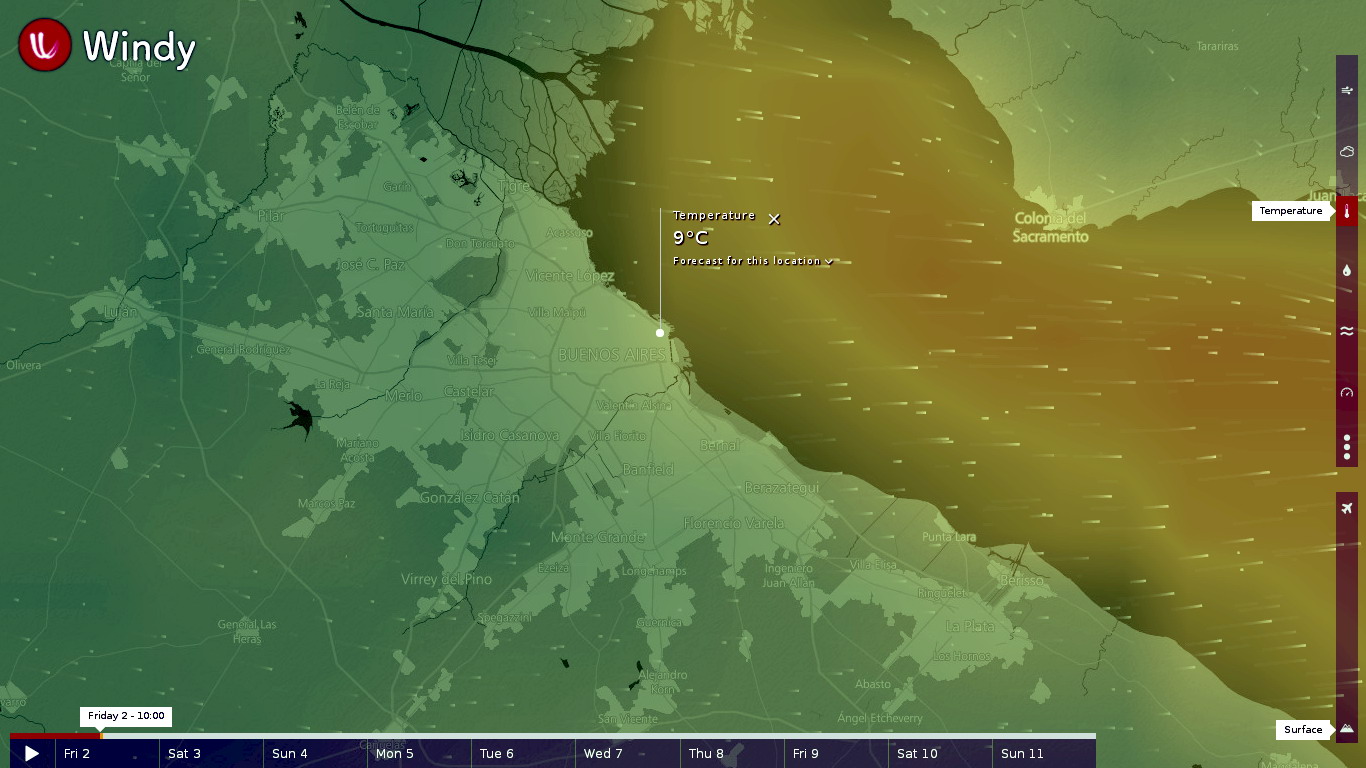Click La Plata map label
The height and width of the screenshot is (768, 1366).
[970, 626]
